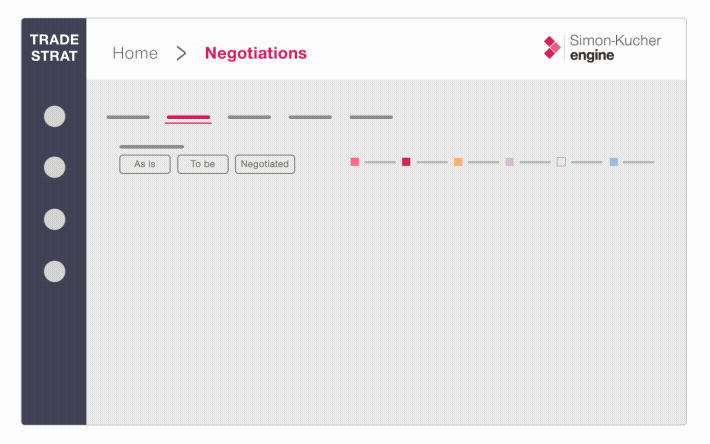
Task: Click the fourth sidebar circle icon
Action: click(55, 271)
